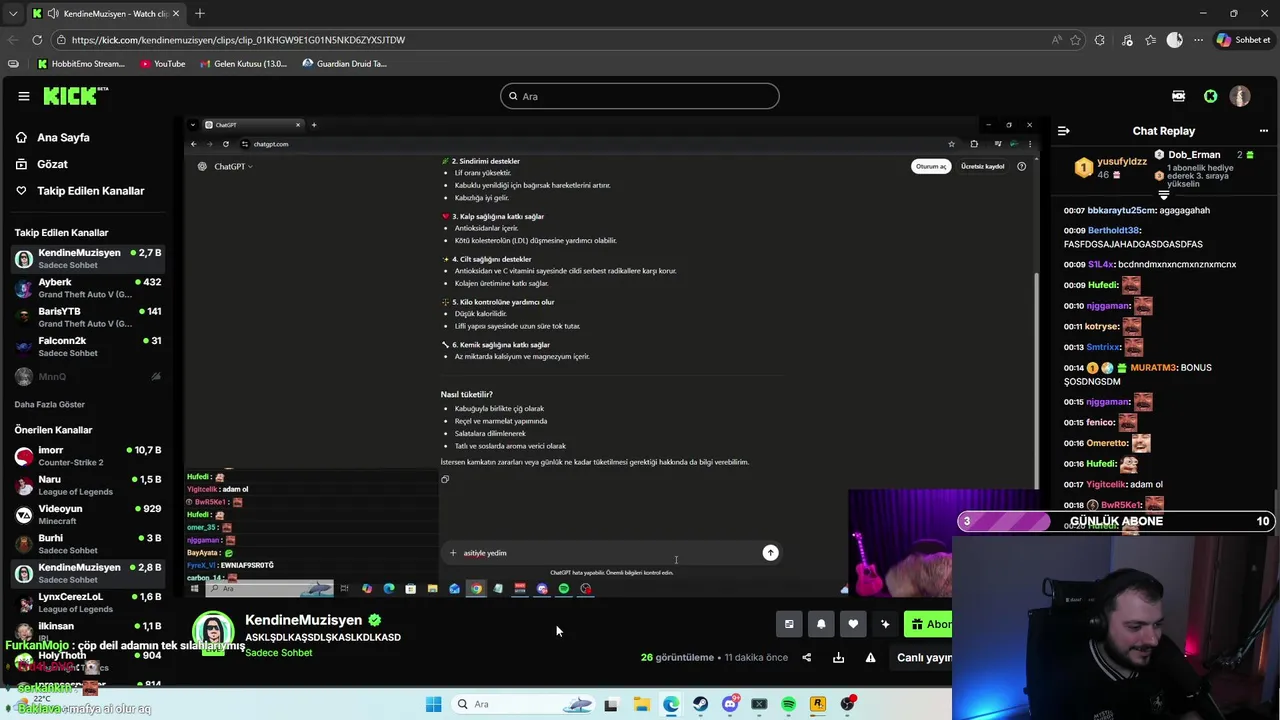
Task: Toggle follow heart for KendineMuzisyen
Action: (853, 624)
